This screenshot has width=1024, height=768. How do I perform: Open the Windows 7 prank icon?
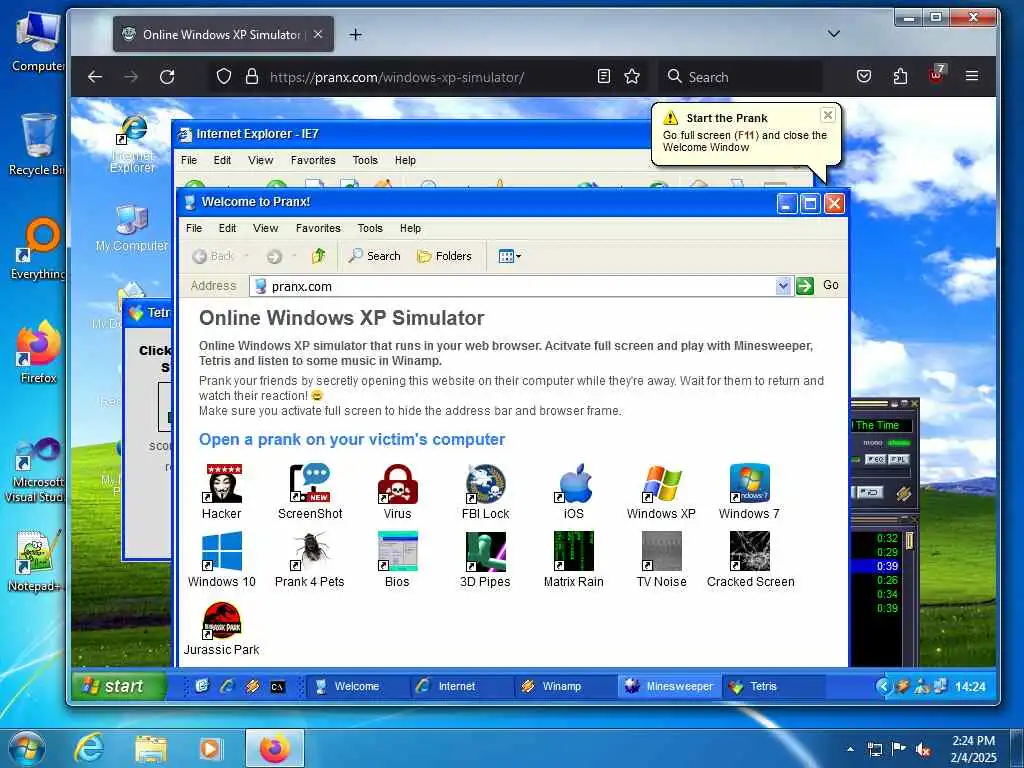(x=749, y=491)
